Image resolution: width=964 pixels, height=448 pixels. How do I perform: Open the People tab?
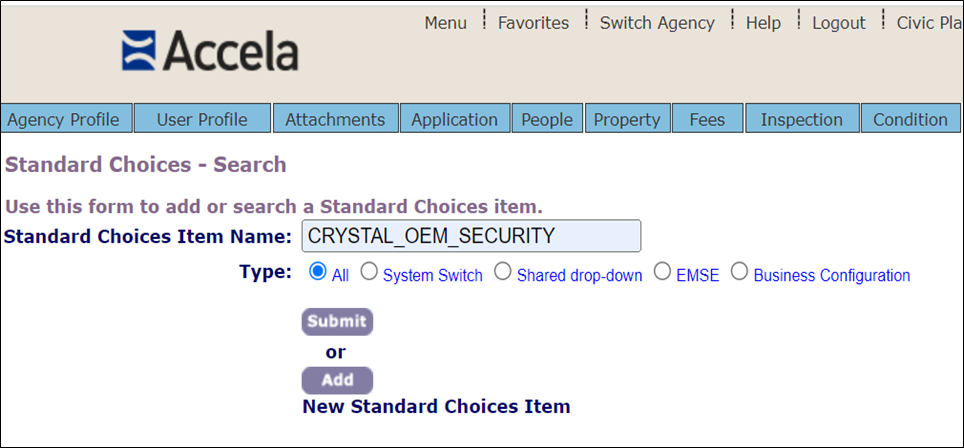coord(547,119)
